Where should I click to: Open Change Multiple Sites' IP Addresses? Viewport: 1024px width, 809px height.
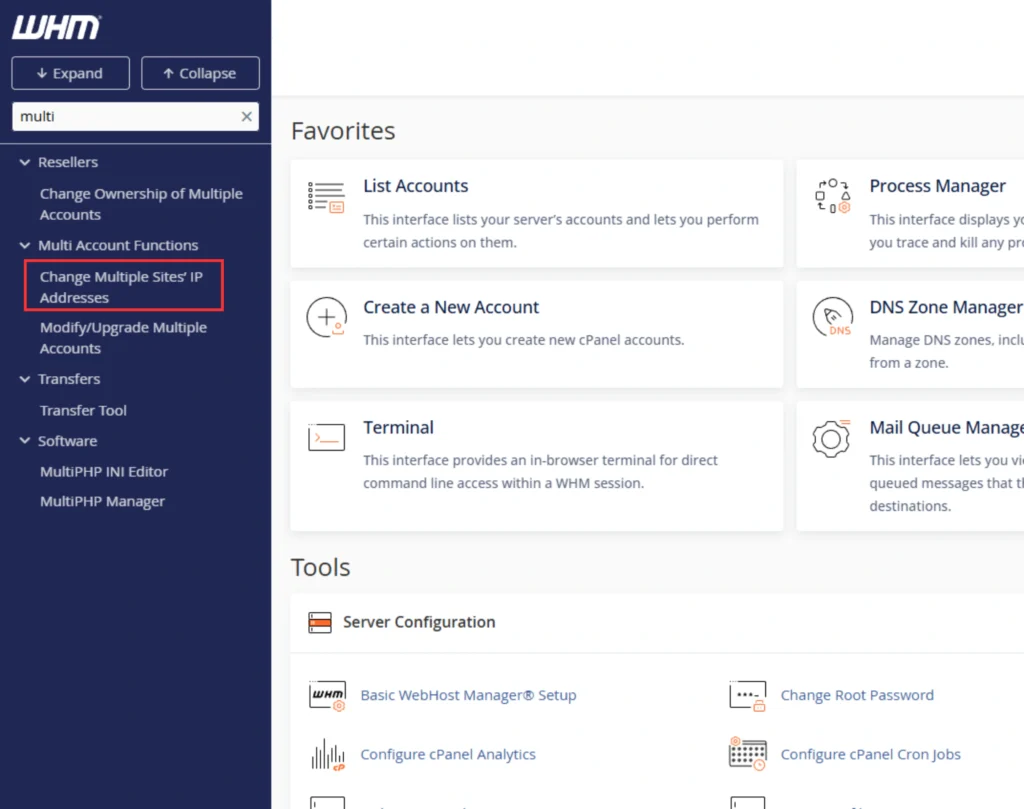pos(121,287)
